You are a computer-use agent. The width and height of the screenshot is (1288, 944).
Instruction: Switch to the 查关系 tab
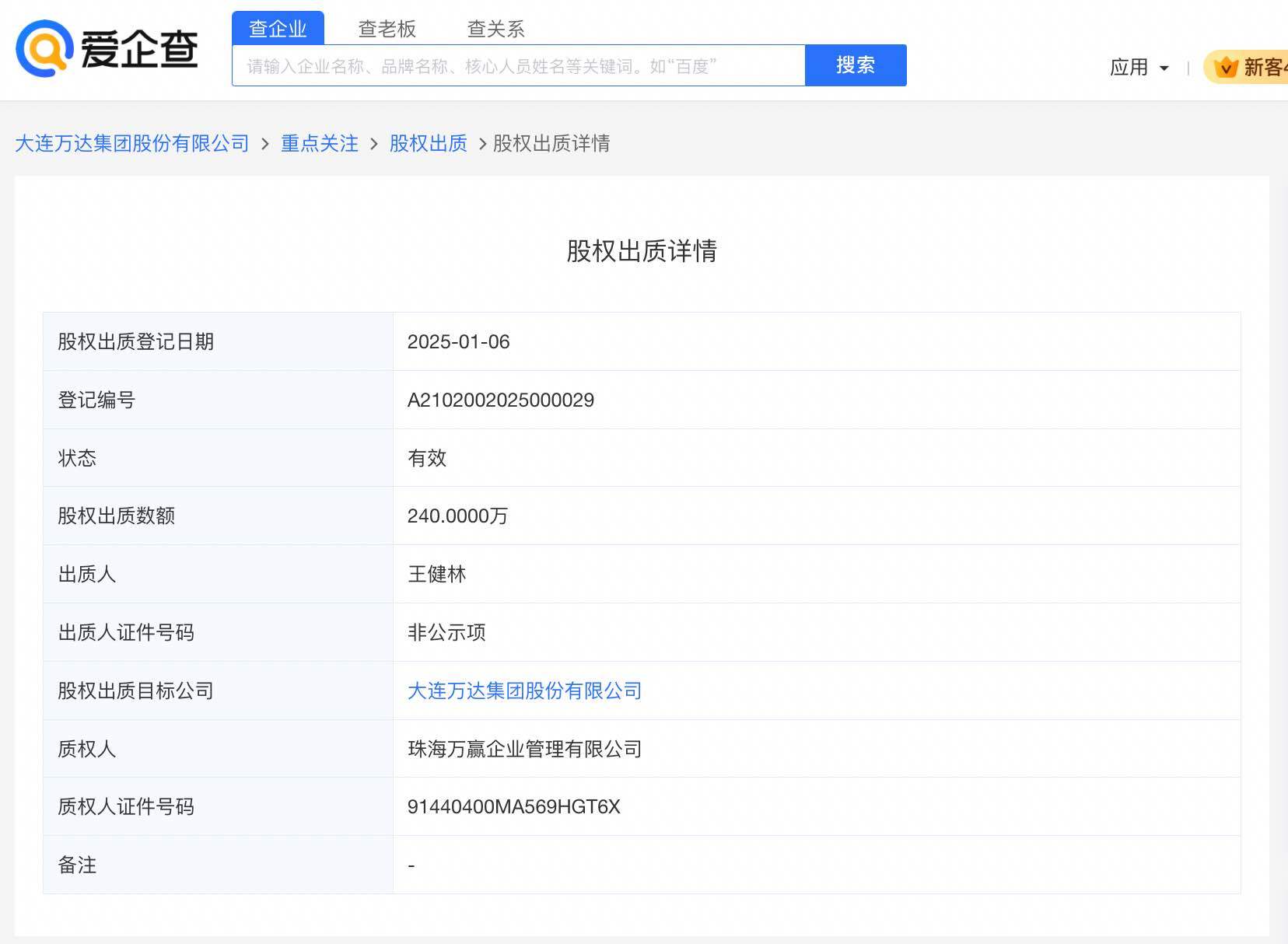495,29
